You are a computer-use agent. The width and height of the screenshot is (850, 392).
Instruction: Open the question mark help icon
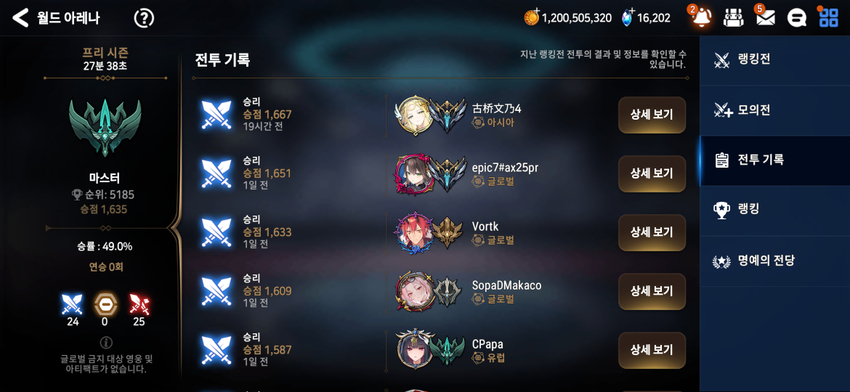(x=144, y=18)
